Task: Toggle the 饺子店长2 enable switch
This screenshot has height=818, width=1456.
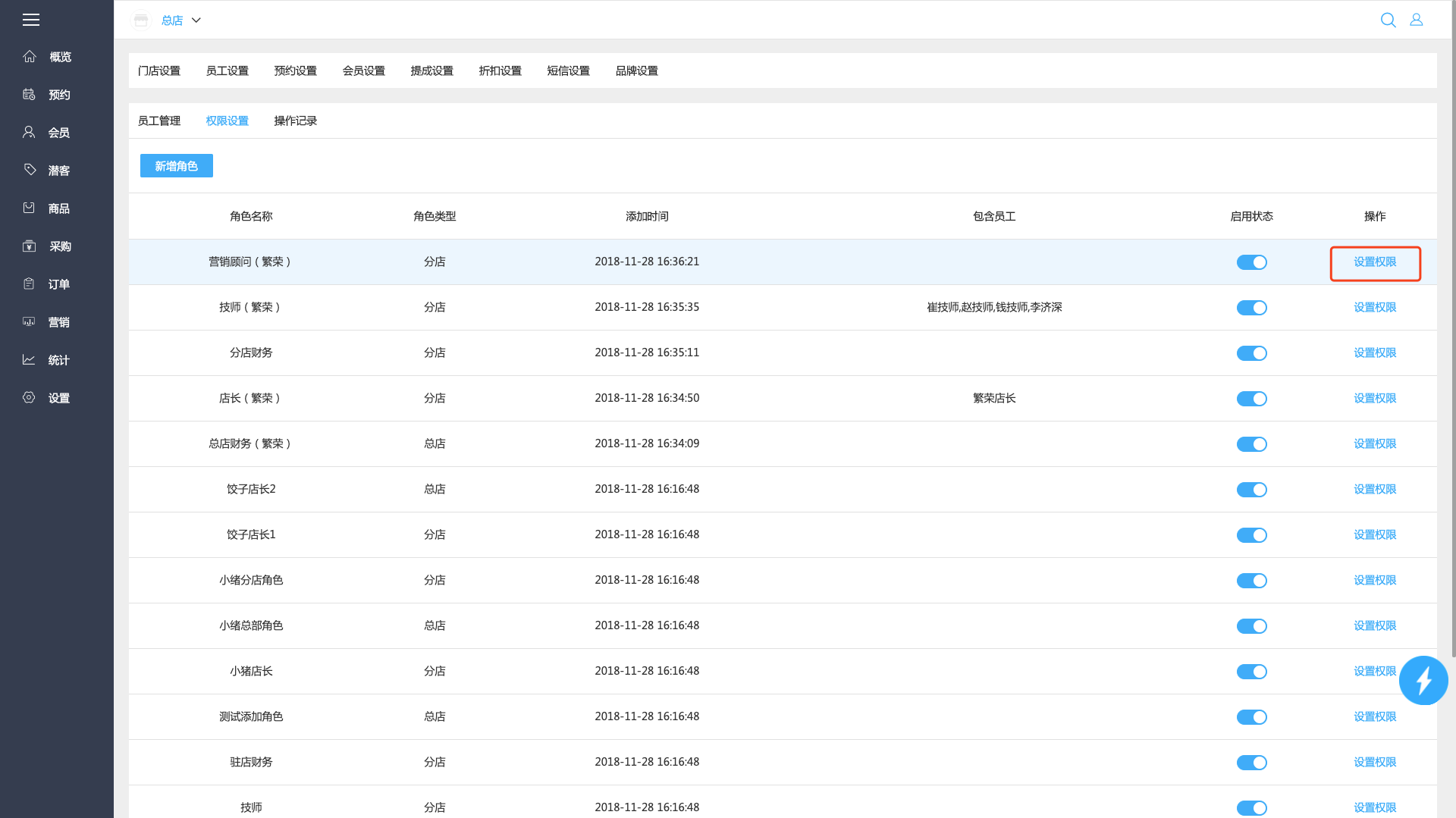Action: 1252,490
